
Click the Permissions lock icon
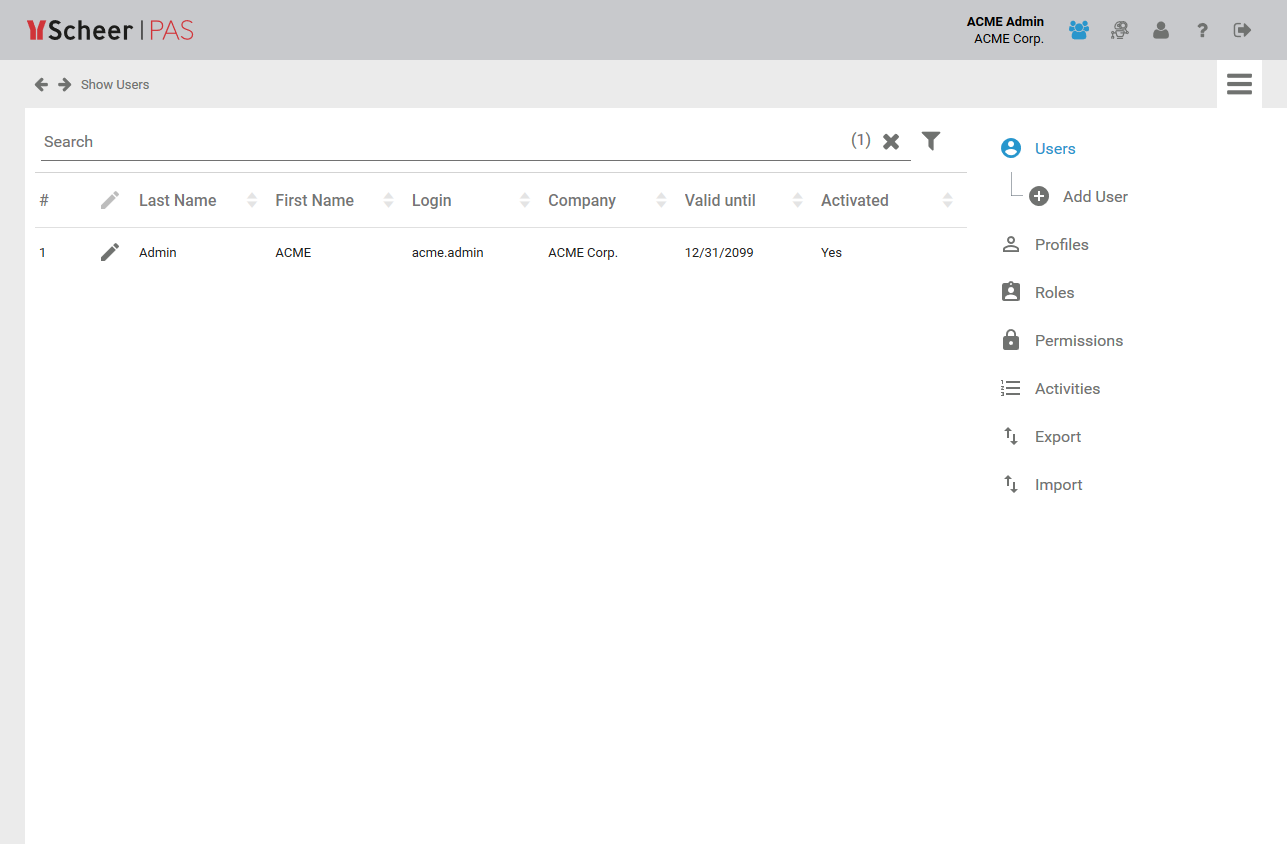1010,340
